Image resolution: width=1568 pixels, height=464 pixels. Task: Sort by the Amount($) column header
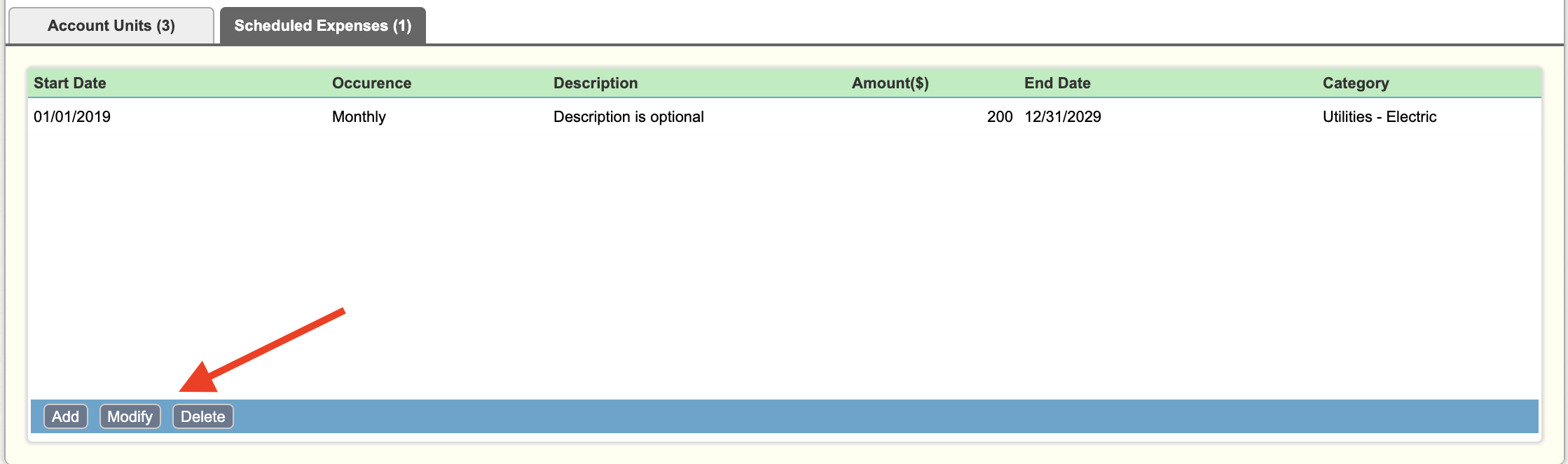(x=890, y=83)
